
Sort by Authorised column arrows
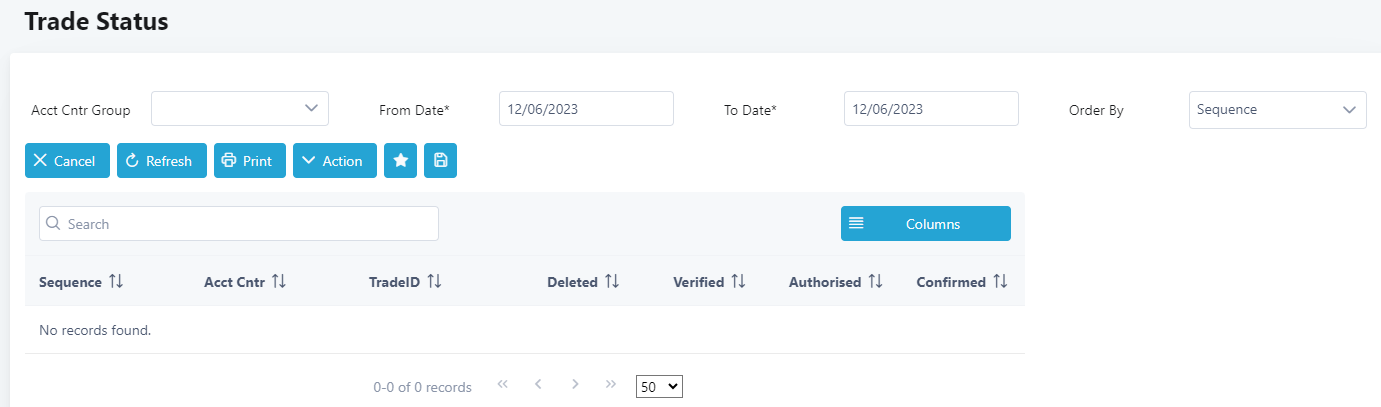coord(875,282)
